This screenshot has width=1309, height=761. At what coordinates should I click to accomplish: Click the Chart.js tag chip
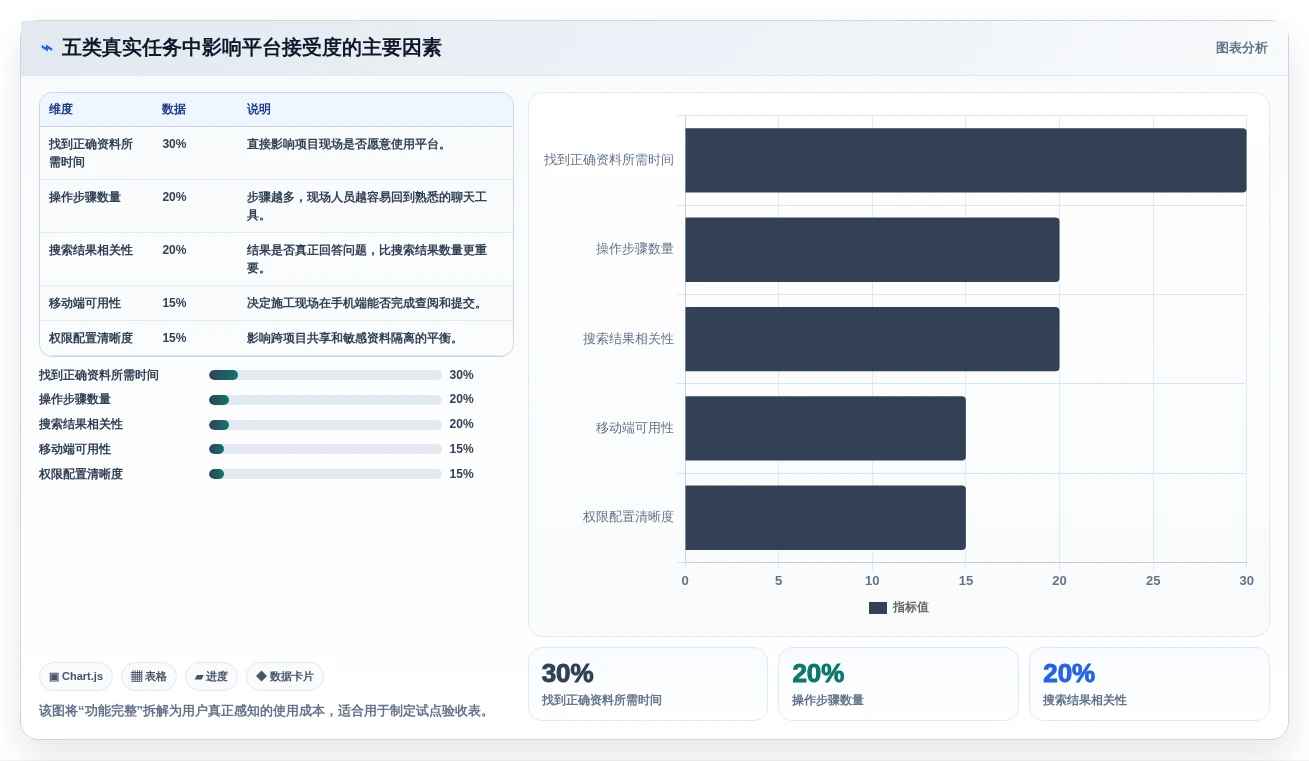[x=76, y=676]
